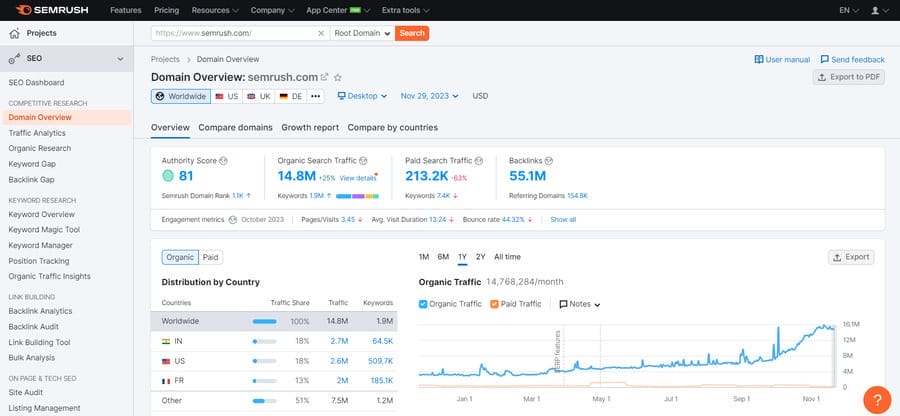This screenshot has height=416, width=900.
Task: Switch to the Growth report tab
Action: tap(310, 127)
